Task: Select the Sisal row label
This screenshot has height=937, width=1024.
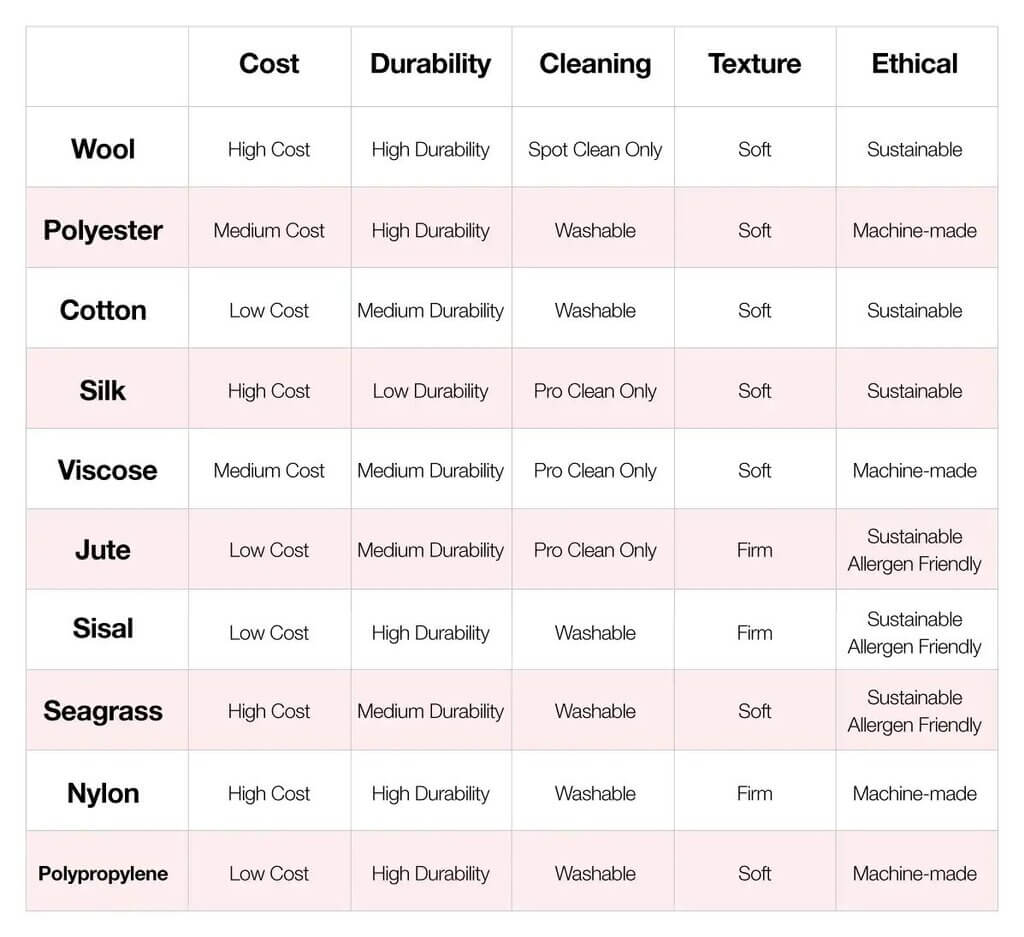Action: click(x=103, y=629)
